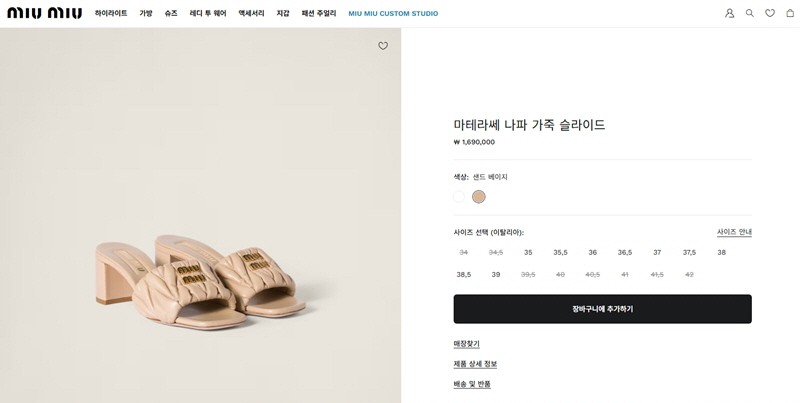Expand 배송 및 반품 section
This screenshot has height=403, width=800.
pos(472,384)
